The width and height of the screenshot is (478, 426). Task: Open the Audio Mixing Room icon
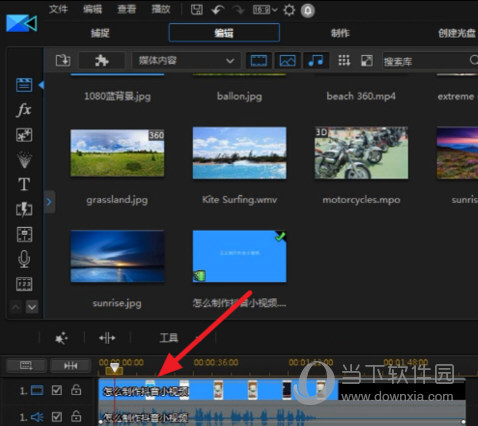point(24,234)
